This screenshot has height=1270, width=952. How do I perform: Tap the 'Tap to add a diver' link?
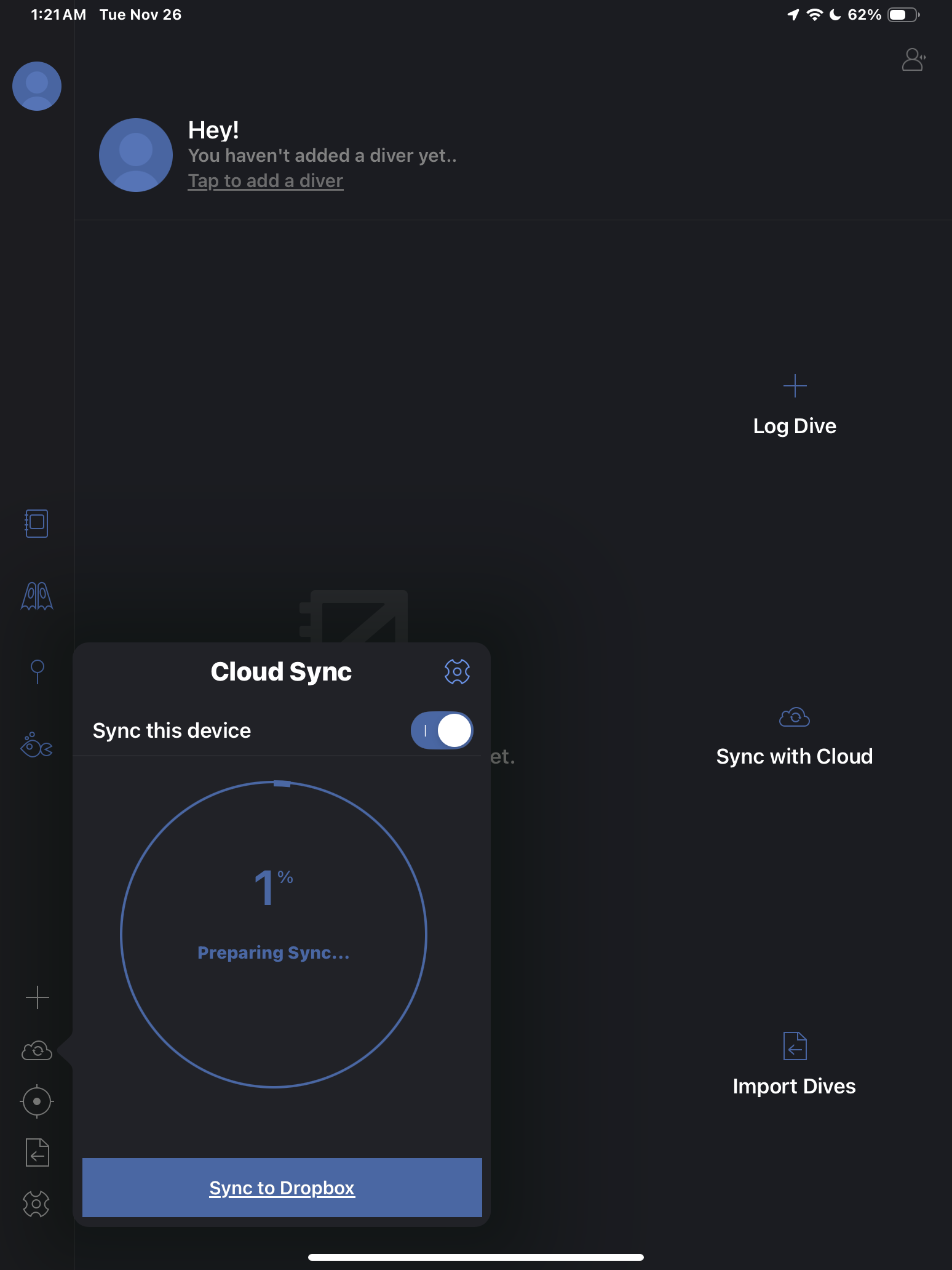pos(266,181)
